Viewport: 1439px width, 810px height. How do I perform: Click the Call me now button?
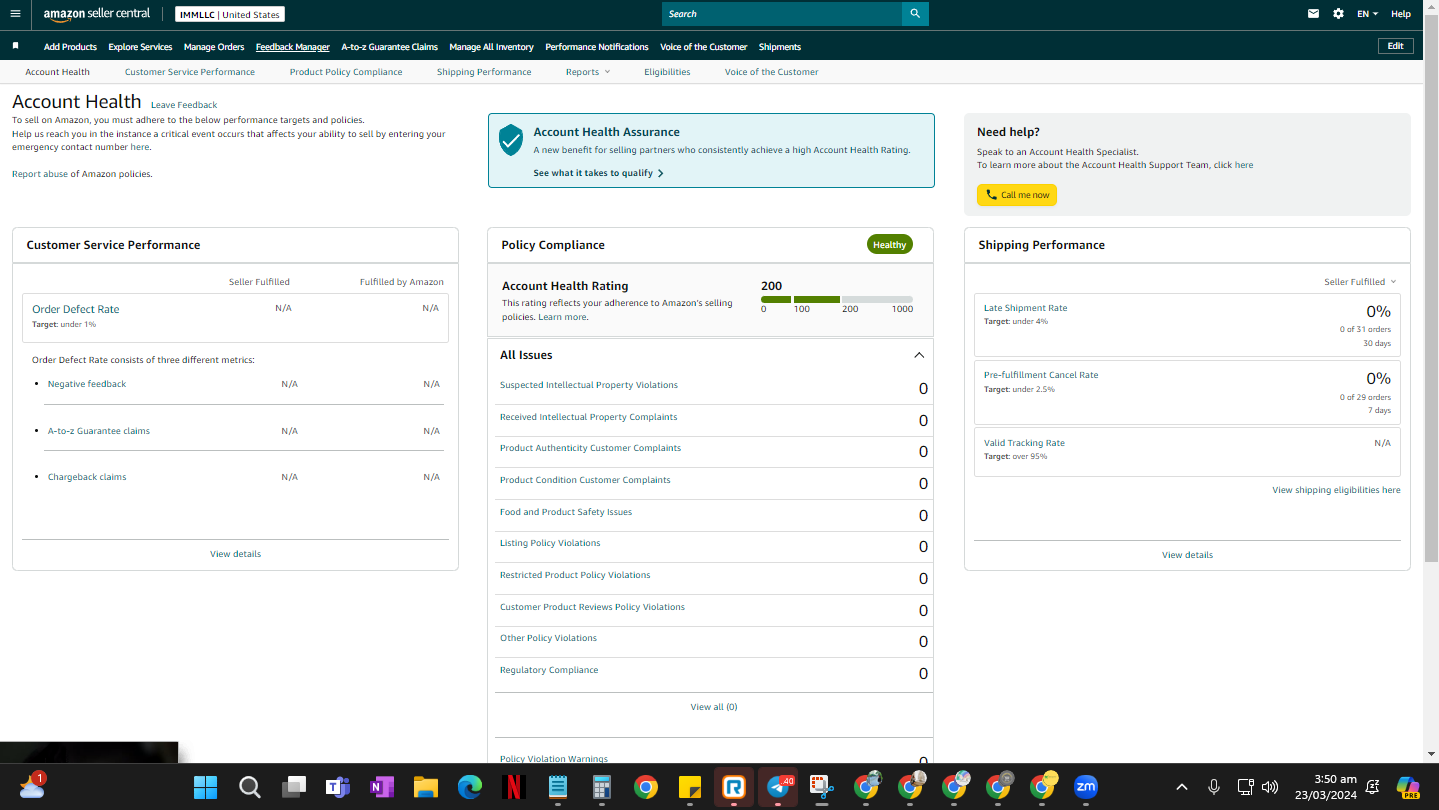pyautogui.click(x=1017, y=195)
